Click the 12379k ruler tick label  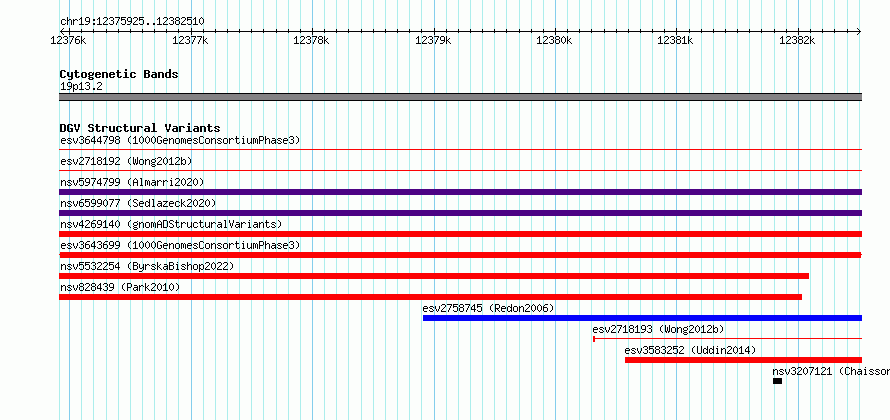click(x=433, y=40)
